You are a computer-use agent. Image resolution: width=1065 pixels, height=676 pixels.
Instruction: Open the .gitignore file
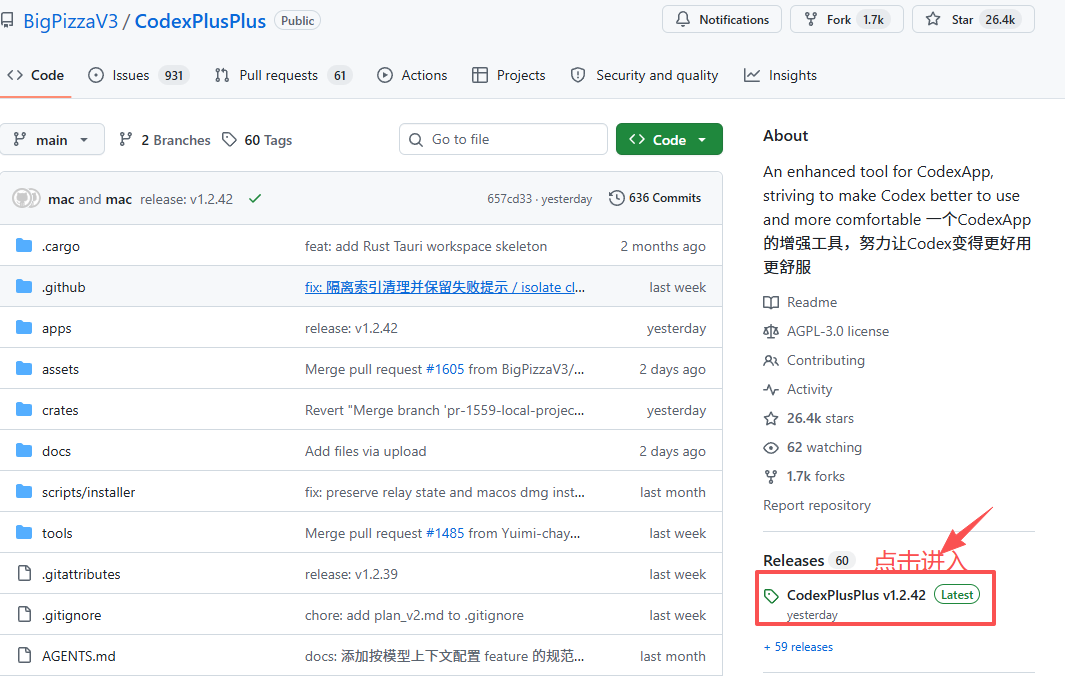tap(71, 615)
